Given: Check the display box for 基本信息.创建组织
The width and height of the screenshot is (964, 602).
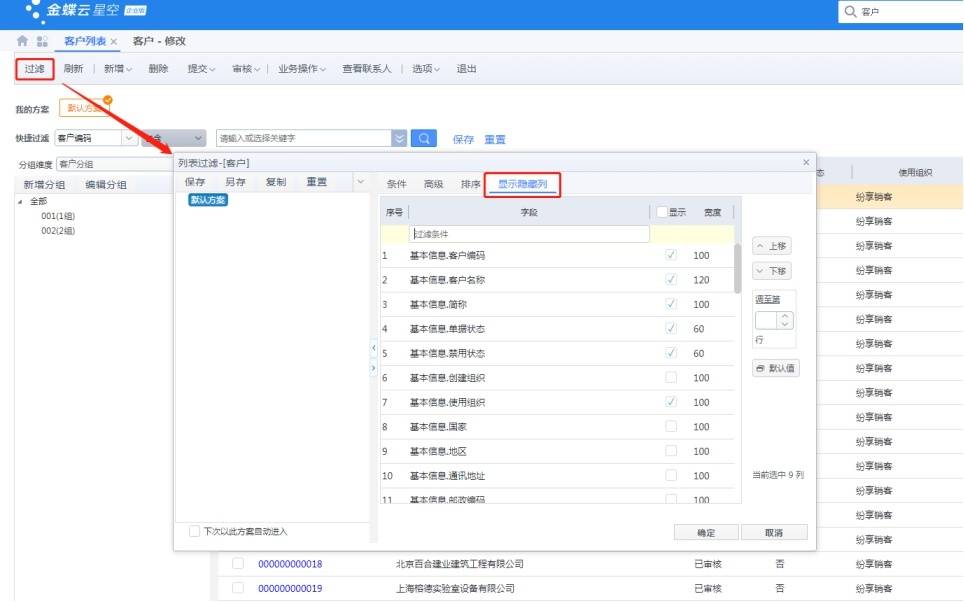Looking at the screenshot, I should tap(671, 378).
